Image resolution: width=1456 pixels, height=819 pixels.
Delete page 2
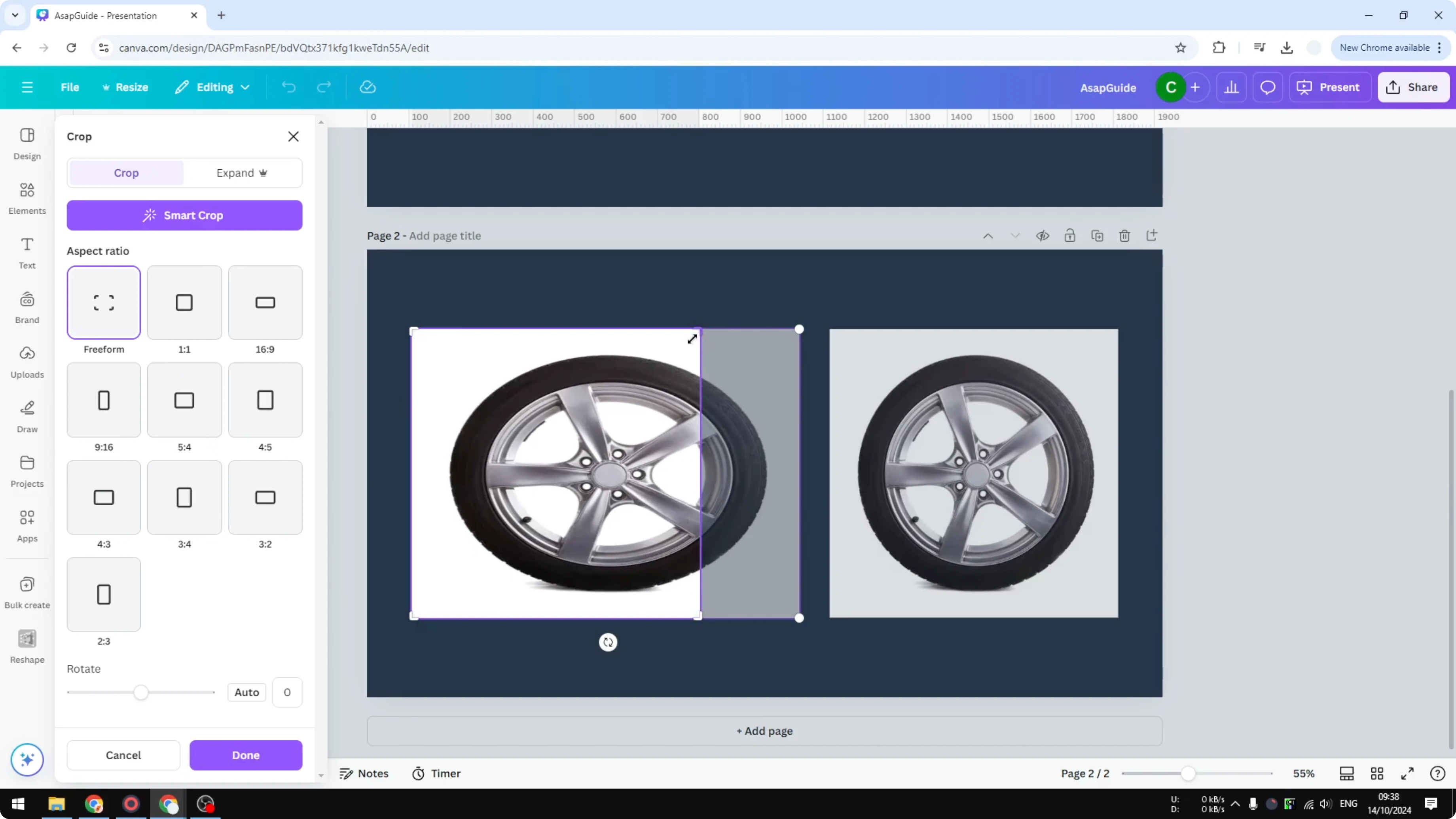click(x=1124, y=236)
